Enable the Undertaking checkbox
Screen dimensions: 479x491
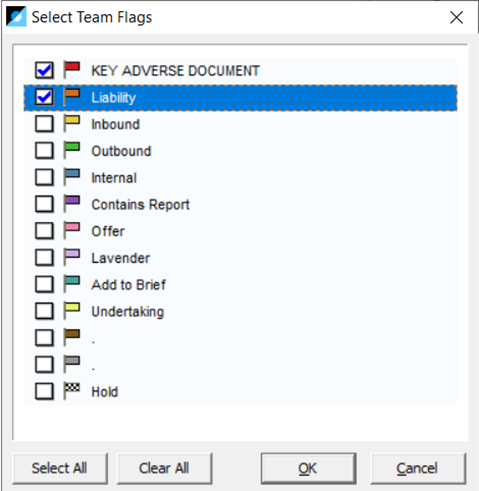tap(44, 311)
